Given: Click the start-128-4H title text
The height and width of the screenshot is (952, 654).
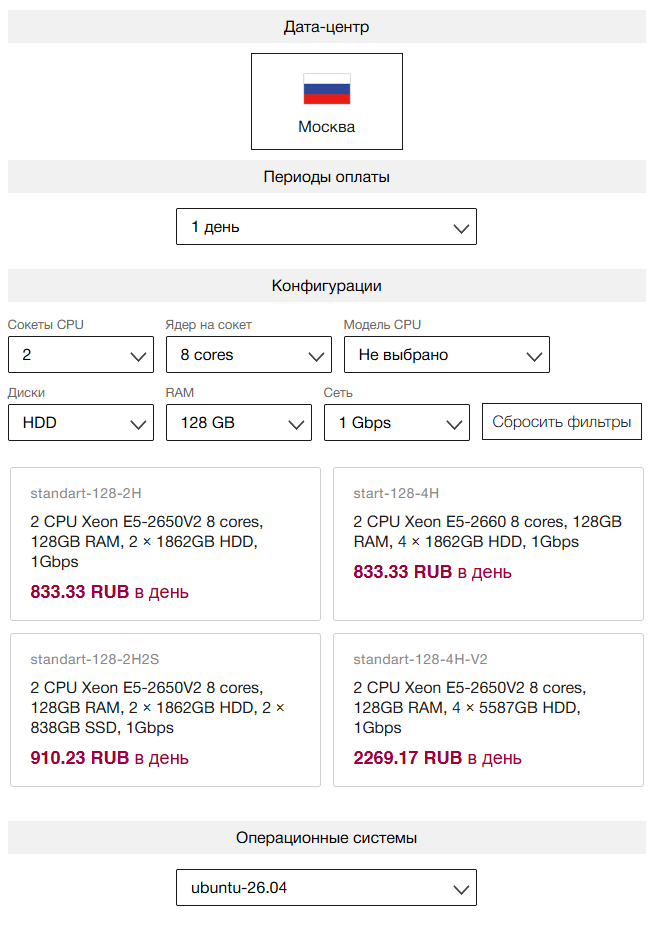Looking at the screenshot, I should click(396, 493).
